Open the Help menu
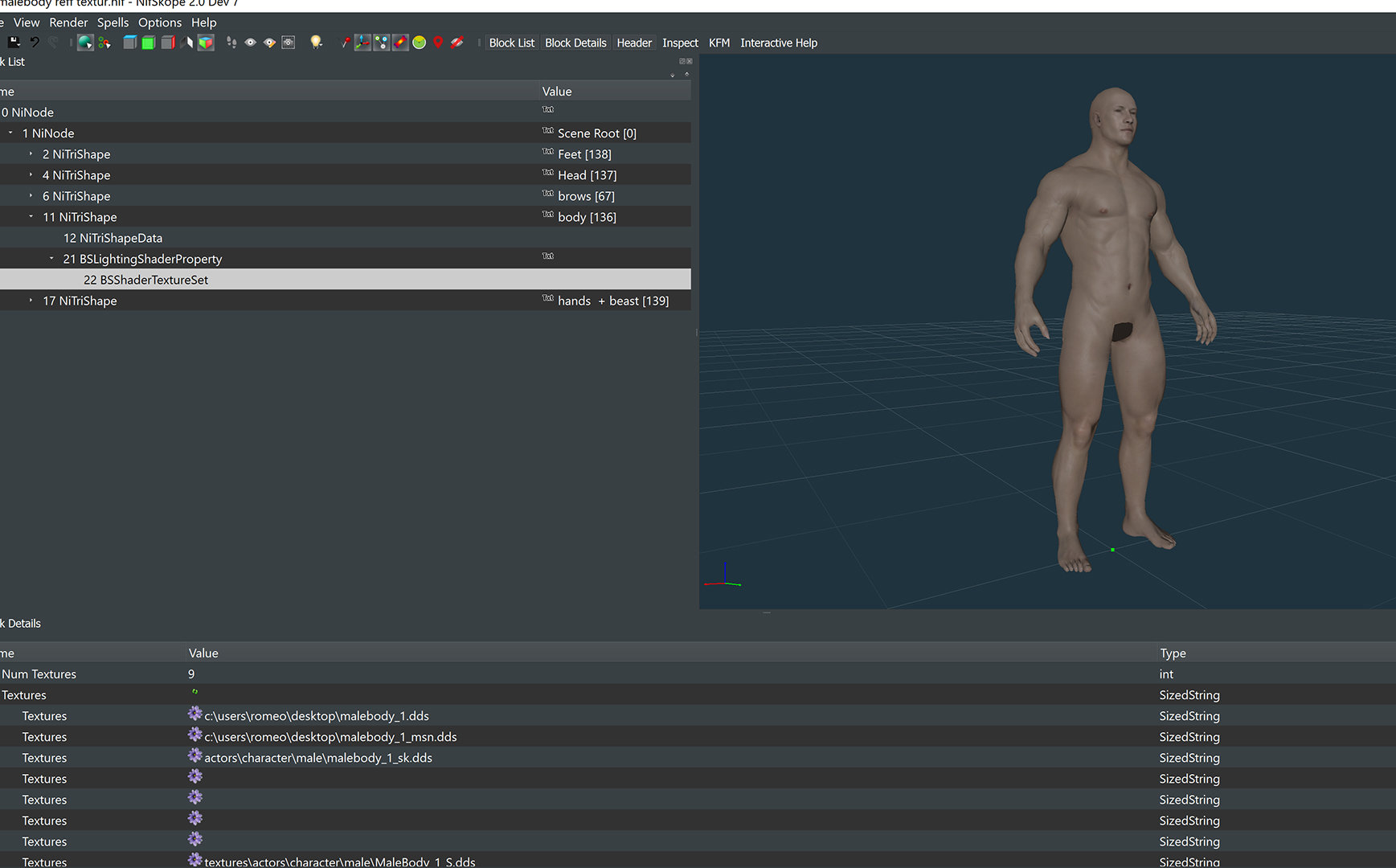Viewport: 1396px width, 868px height. [x=204, y=23]
